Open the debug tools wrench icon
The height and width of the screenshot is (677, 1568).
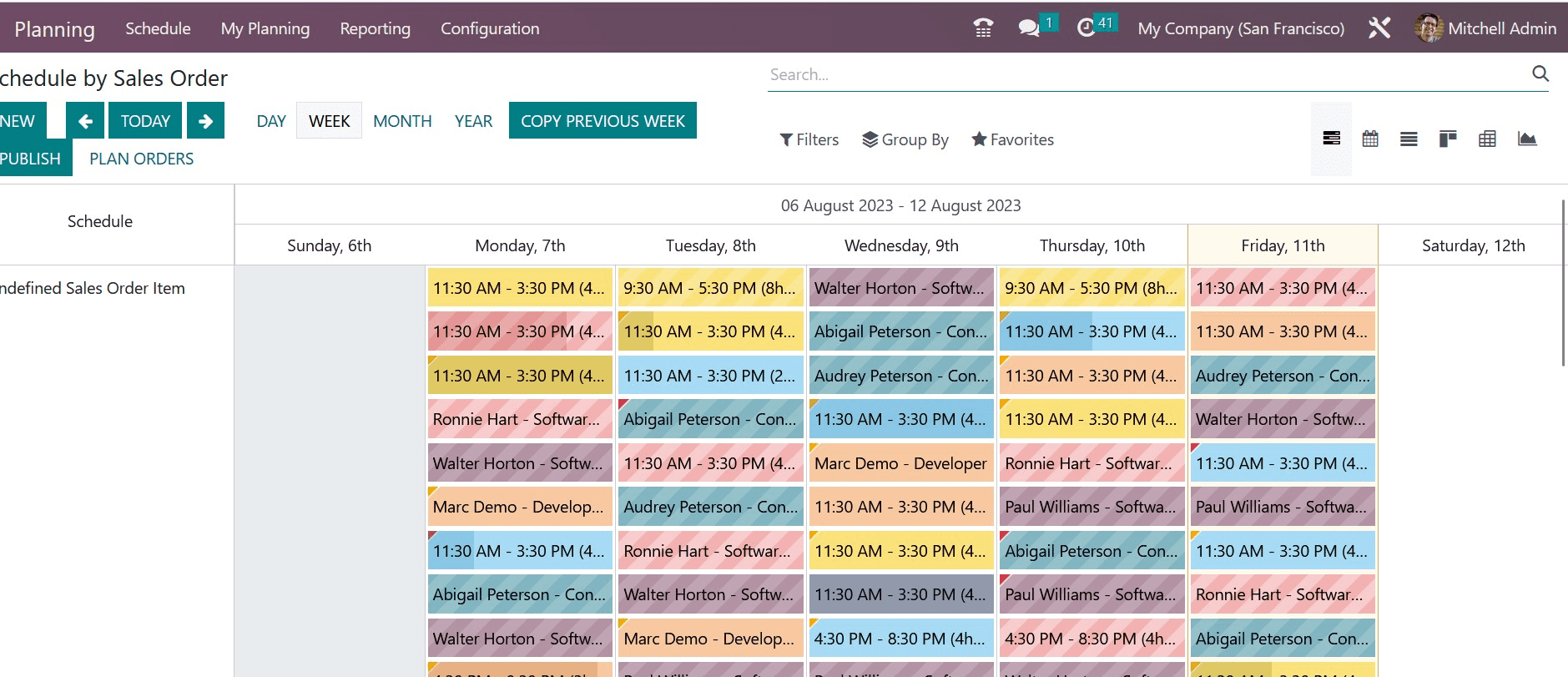1379,28
